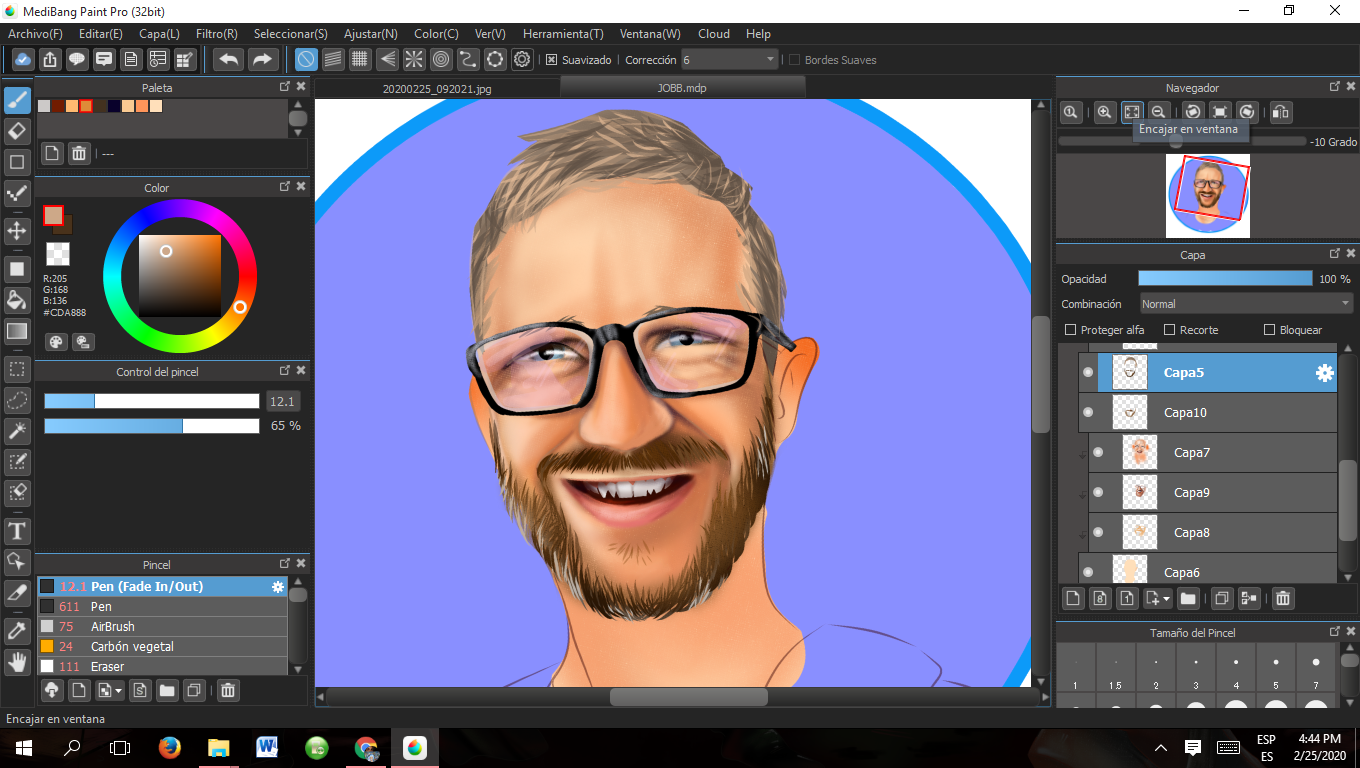Screen dimensions: 1360x768
Task: Enable the grid snap guide
Action: tap(360, 59)
